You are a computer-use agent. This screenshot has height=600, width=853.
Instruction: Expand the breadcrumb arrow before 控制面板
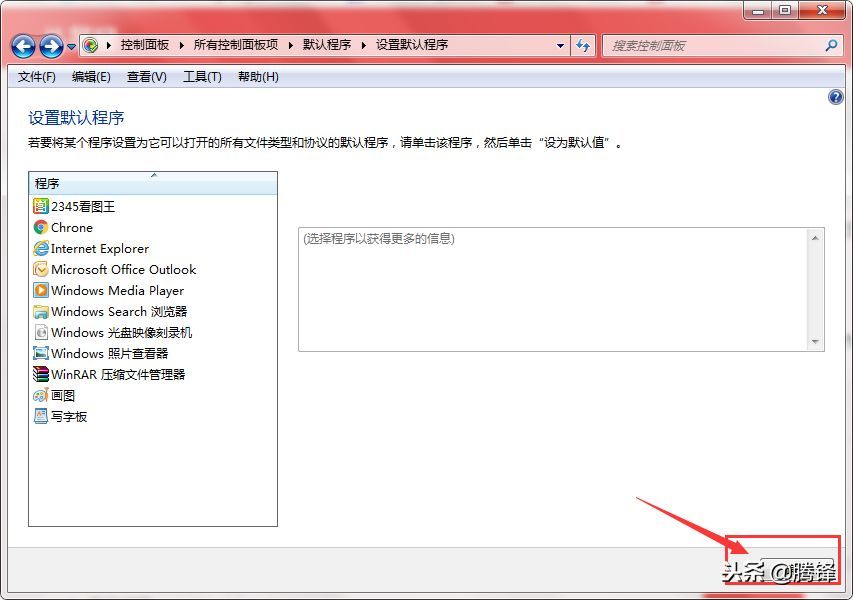[x=109, y=45]
